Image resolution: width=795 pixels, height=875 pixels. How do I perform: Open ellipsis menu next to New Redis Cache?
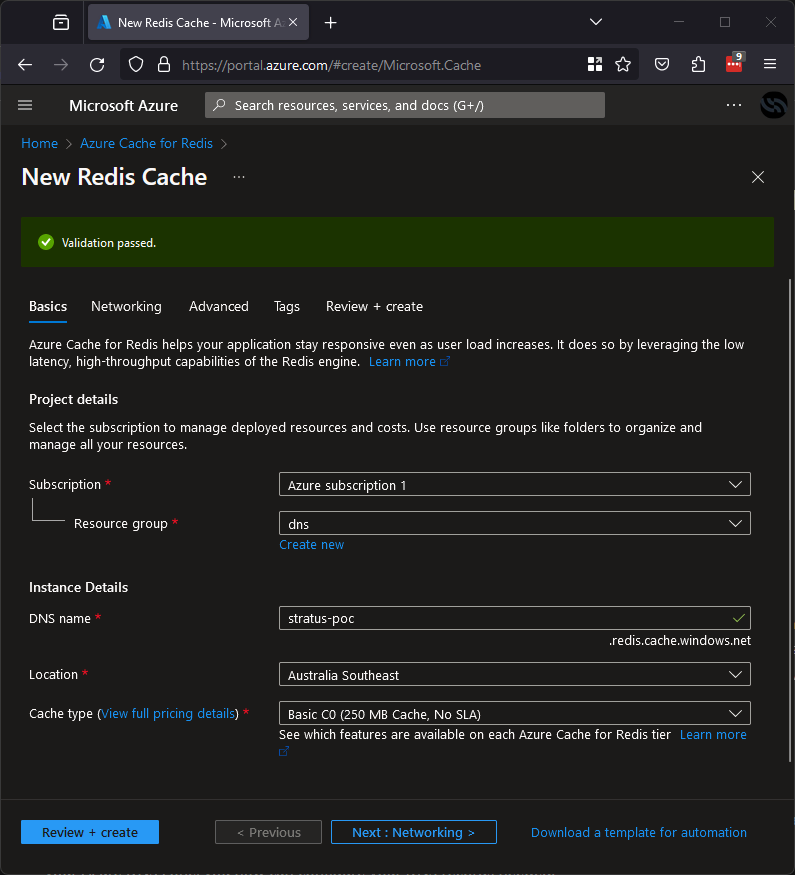coord(239,177)
